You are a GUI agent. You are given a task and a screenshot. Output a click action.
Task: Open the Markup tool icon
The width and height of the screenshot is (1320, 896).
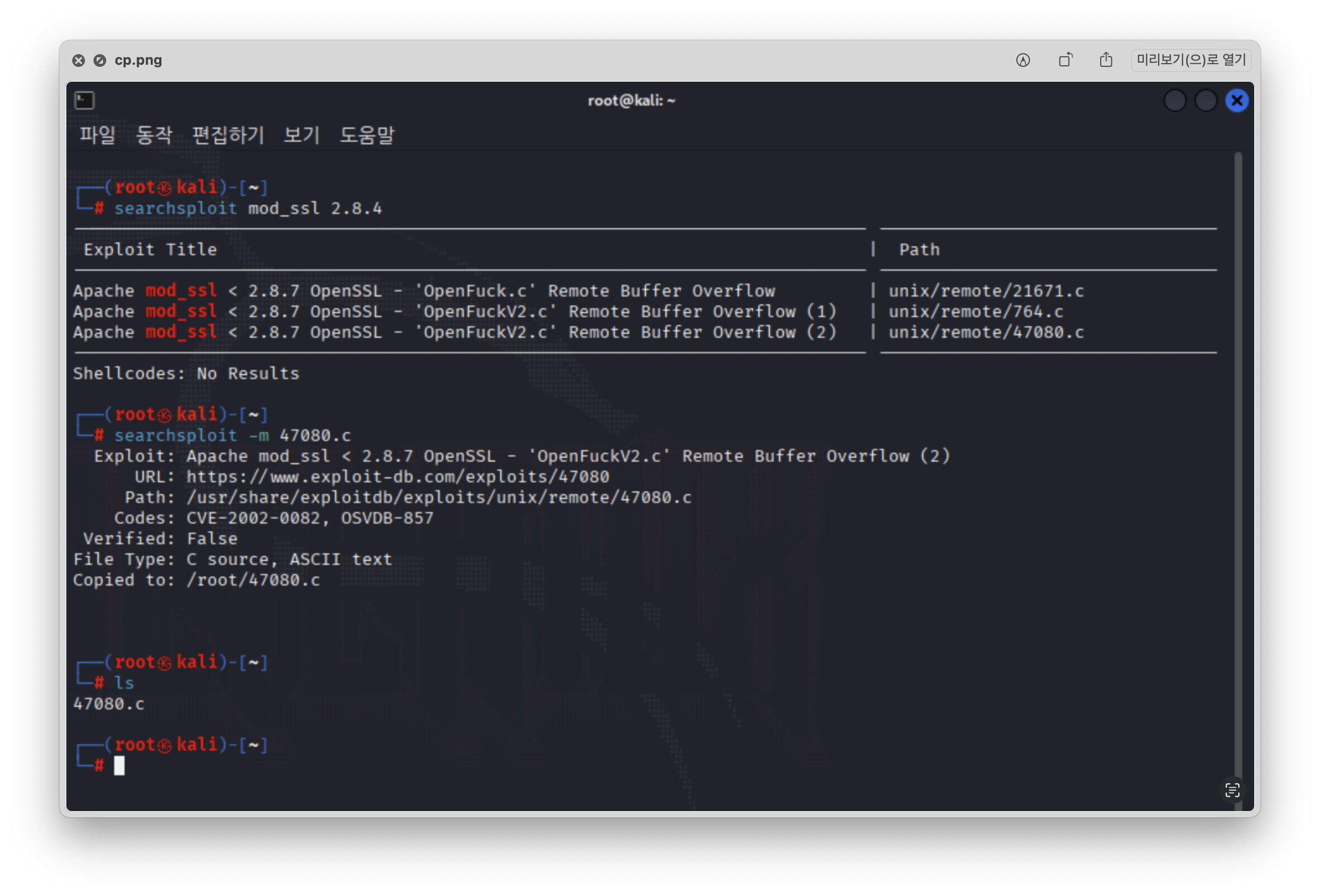tap(1023, 60)
